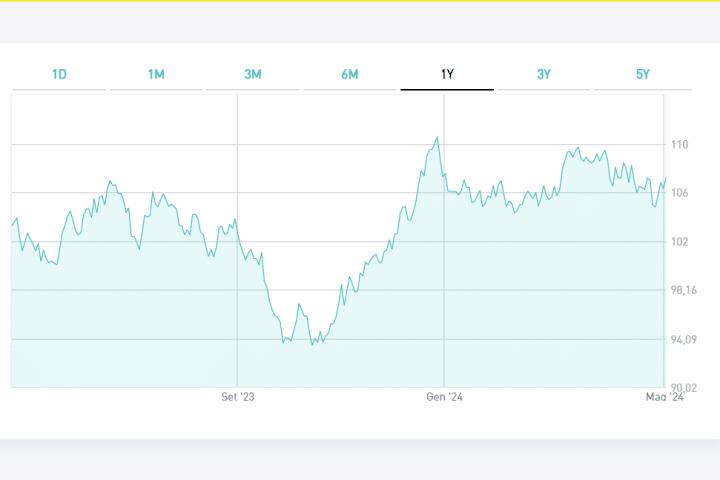Screen dimensions: 720x480
Task: Choose the 3M chart period tab
Action: [253, 75]
